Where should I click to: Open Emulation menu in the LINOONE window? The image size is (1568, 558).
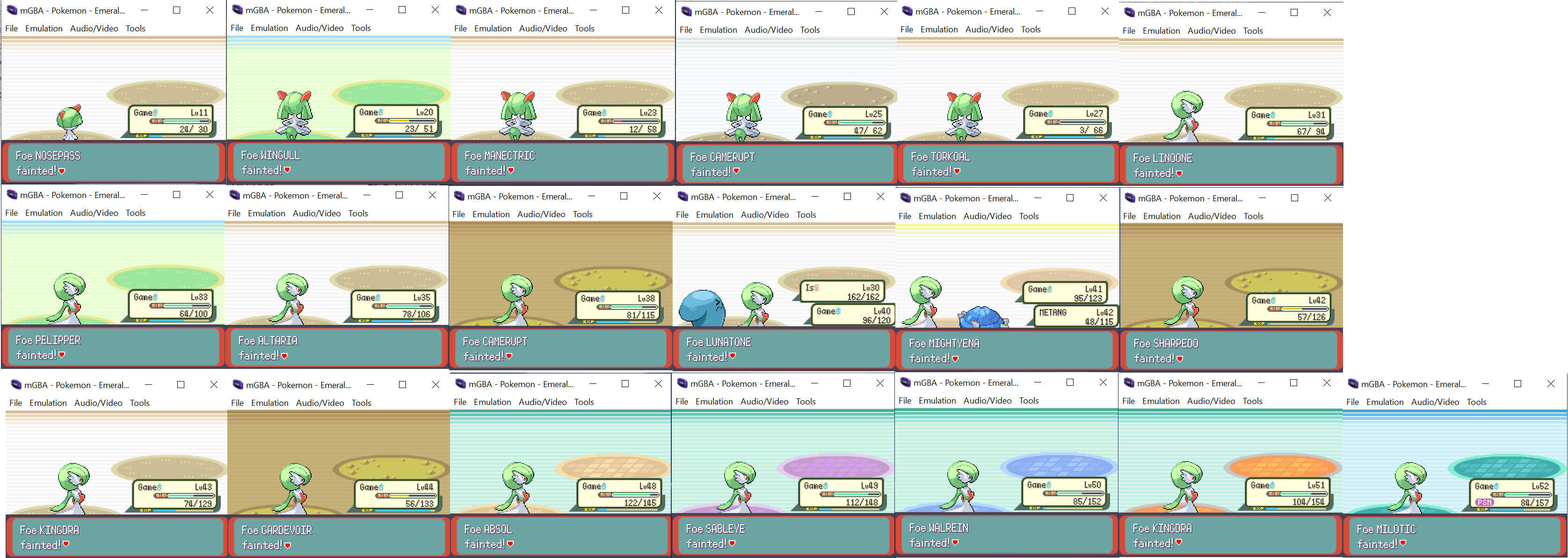click(1161, 30)
